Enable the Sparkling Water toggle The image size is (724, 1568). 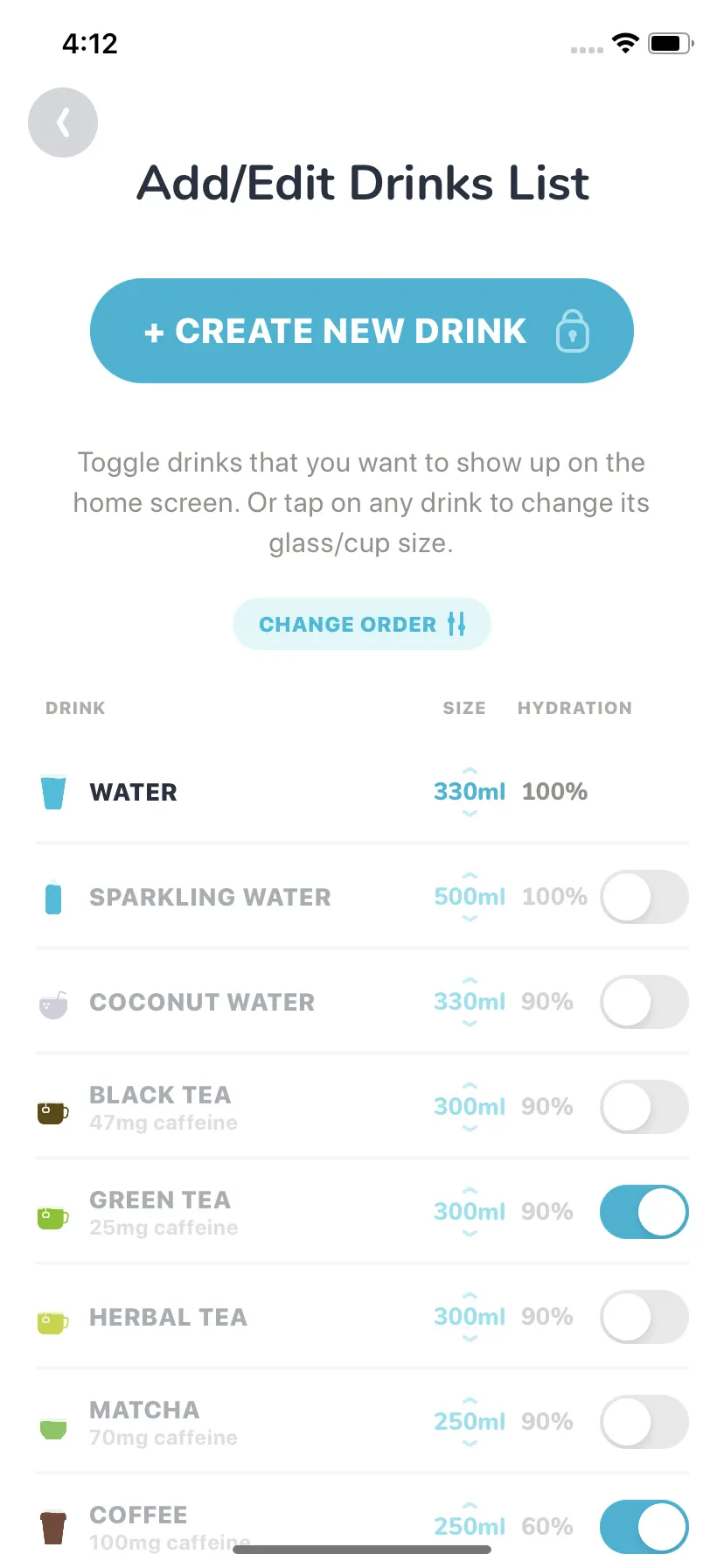(x=644, y=897)
